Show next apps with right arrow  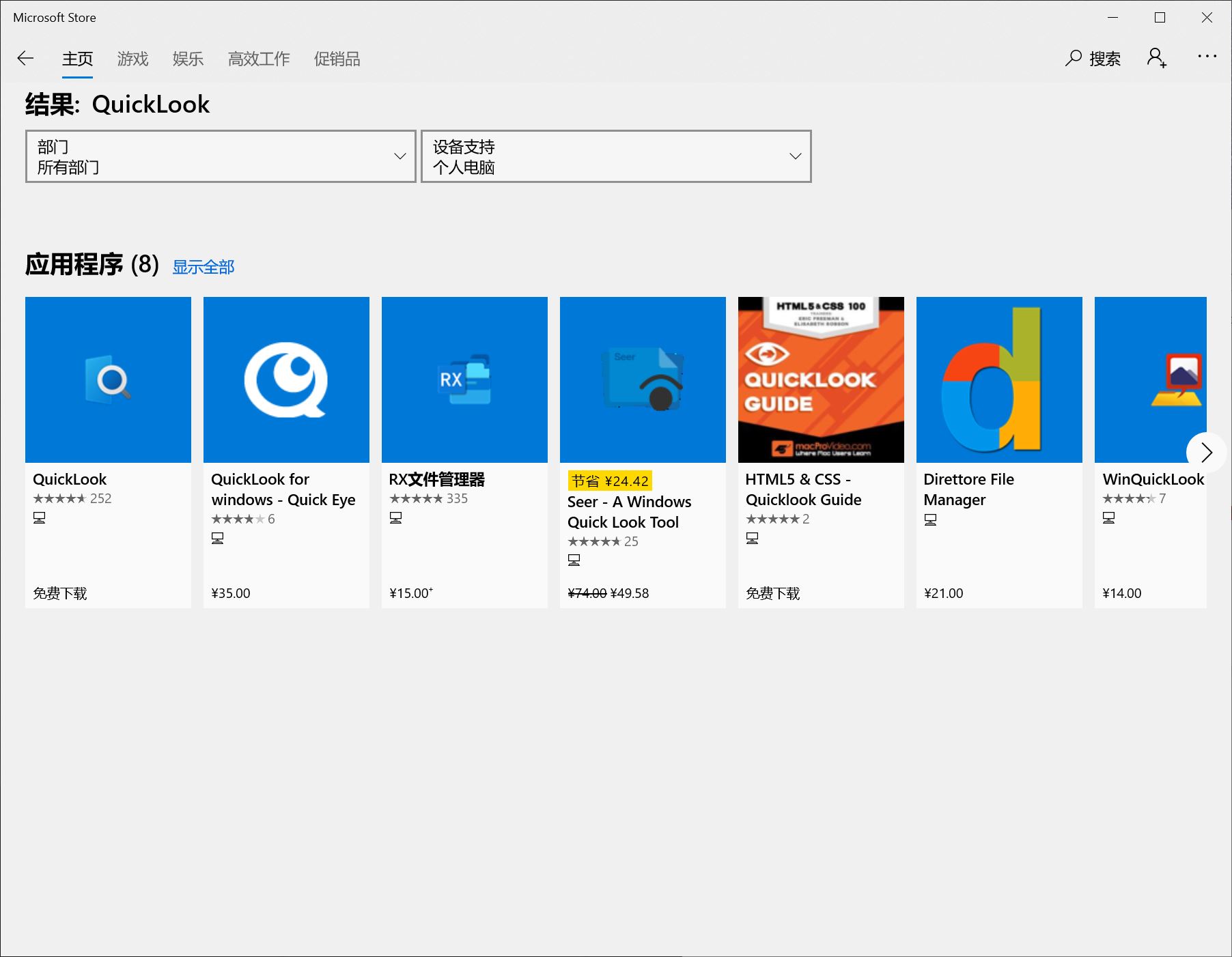click(1207, 452)
